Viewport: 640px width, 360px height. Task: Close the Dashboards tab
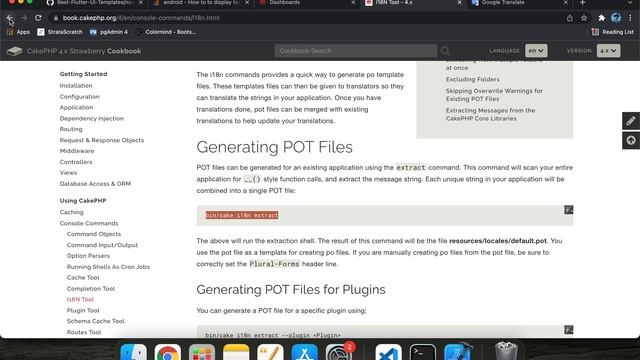pos(353,3)
